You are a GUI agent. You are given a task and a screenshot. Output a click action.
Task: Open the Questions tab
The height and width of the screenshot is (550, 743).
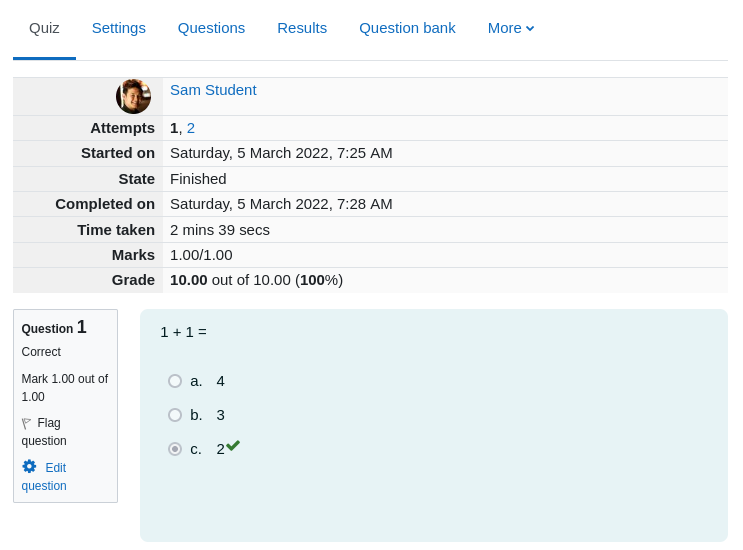click(211, 28)
